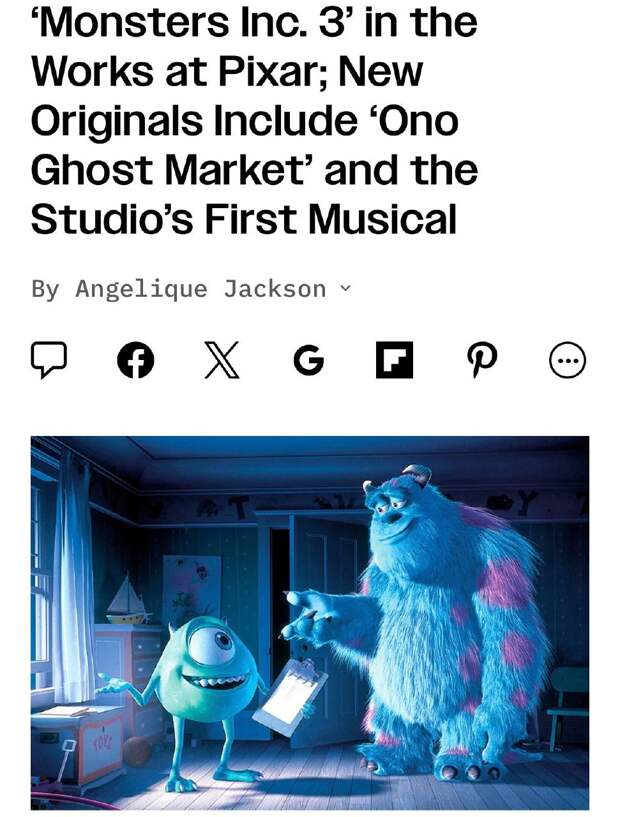Screen dimensions: 620x817
Task: Click the bedroom window curtain in the image
Action: pos(73,578)
